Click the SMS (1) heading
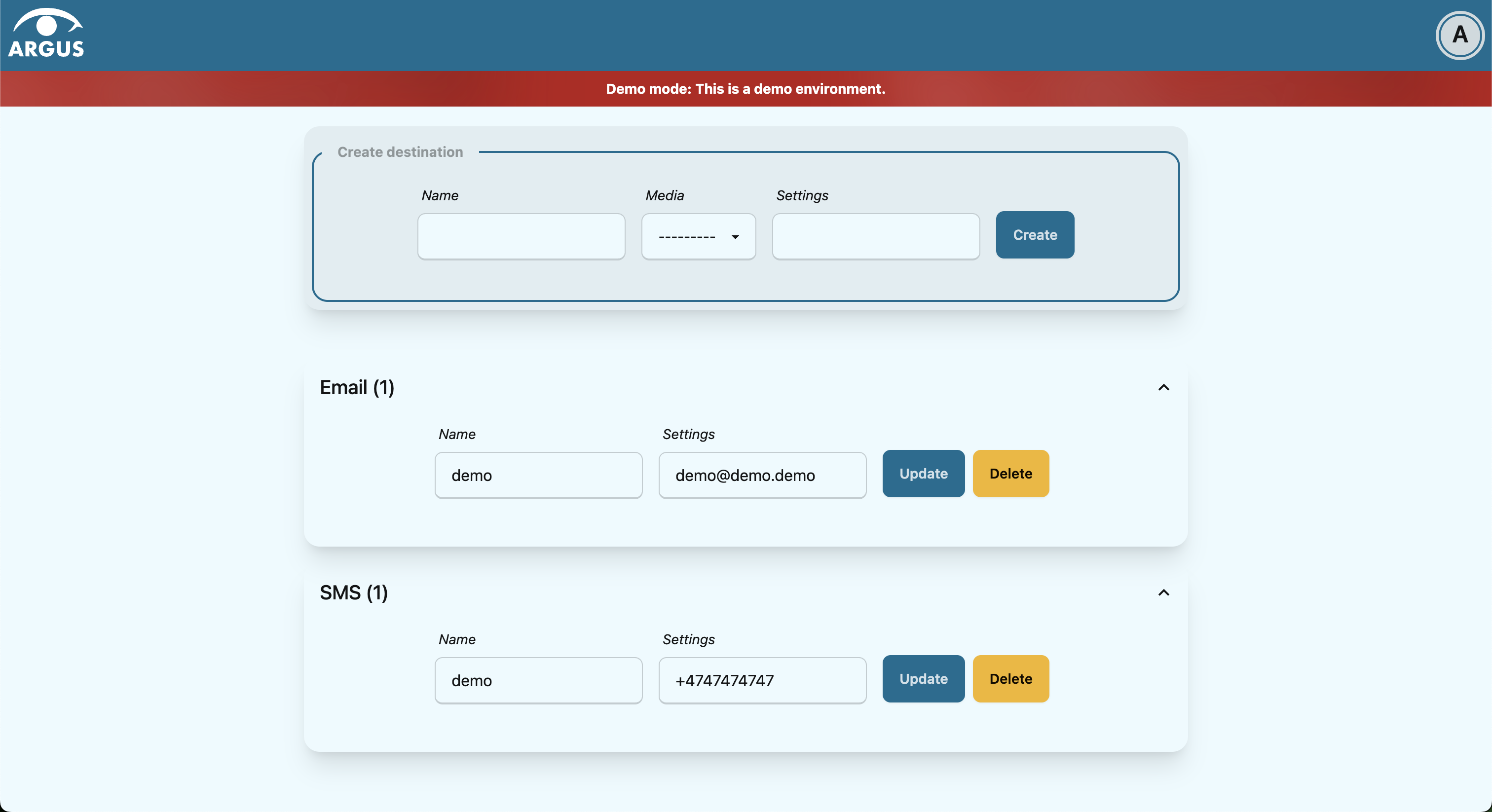 [354, 592]
